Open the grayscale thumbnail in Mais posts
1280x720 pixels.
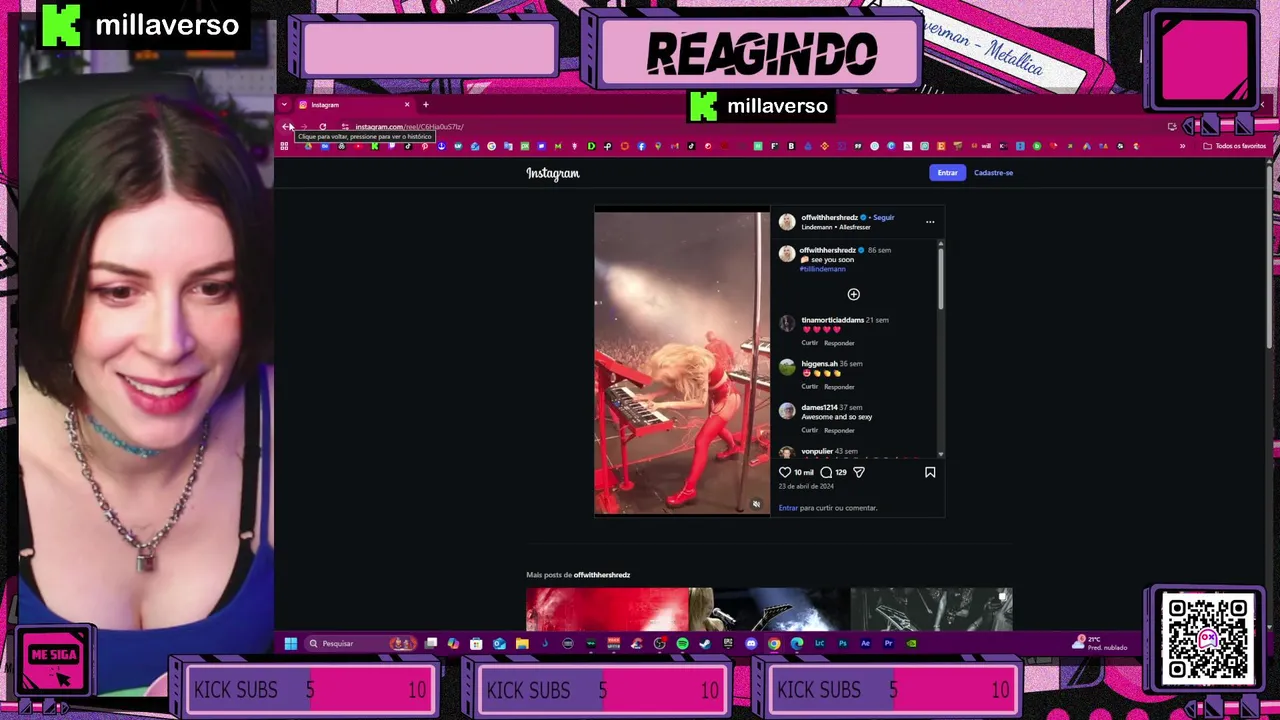[931, 609]
